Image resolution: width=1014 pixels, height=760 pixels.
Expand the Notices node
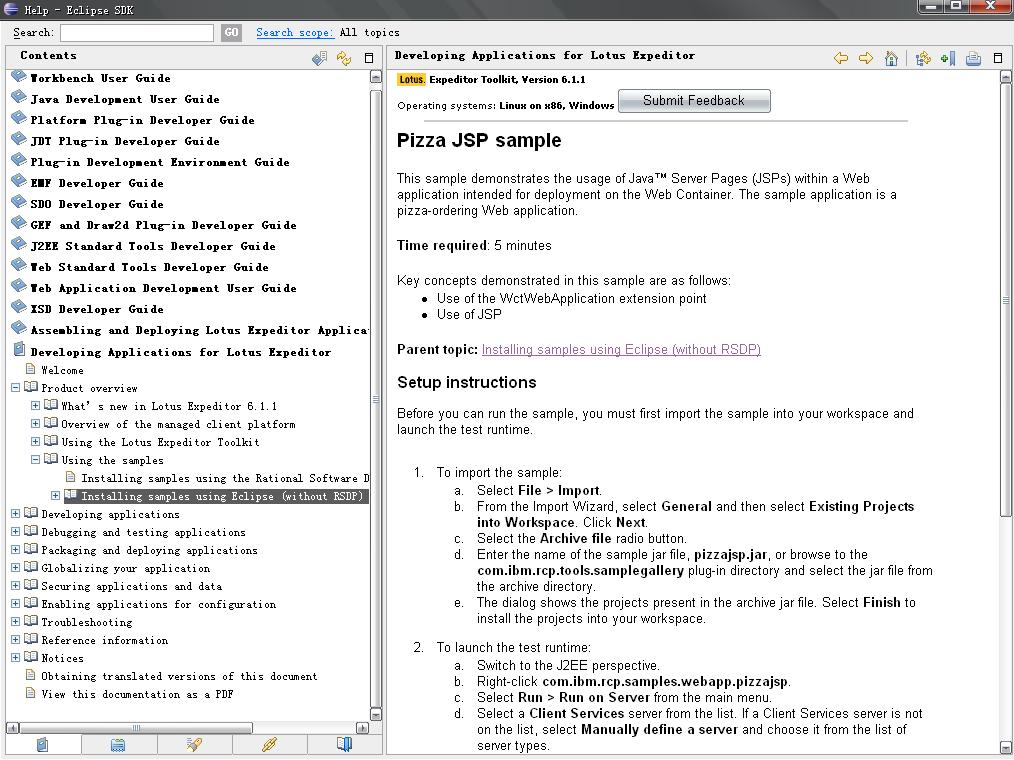[x=16, y=658]
